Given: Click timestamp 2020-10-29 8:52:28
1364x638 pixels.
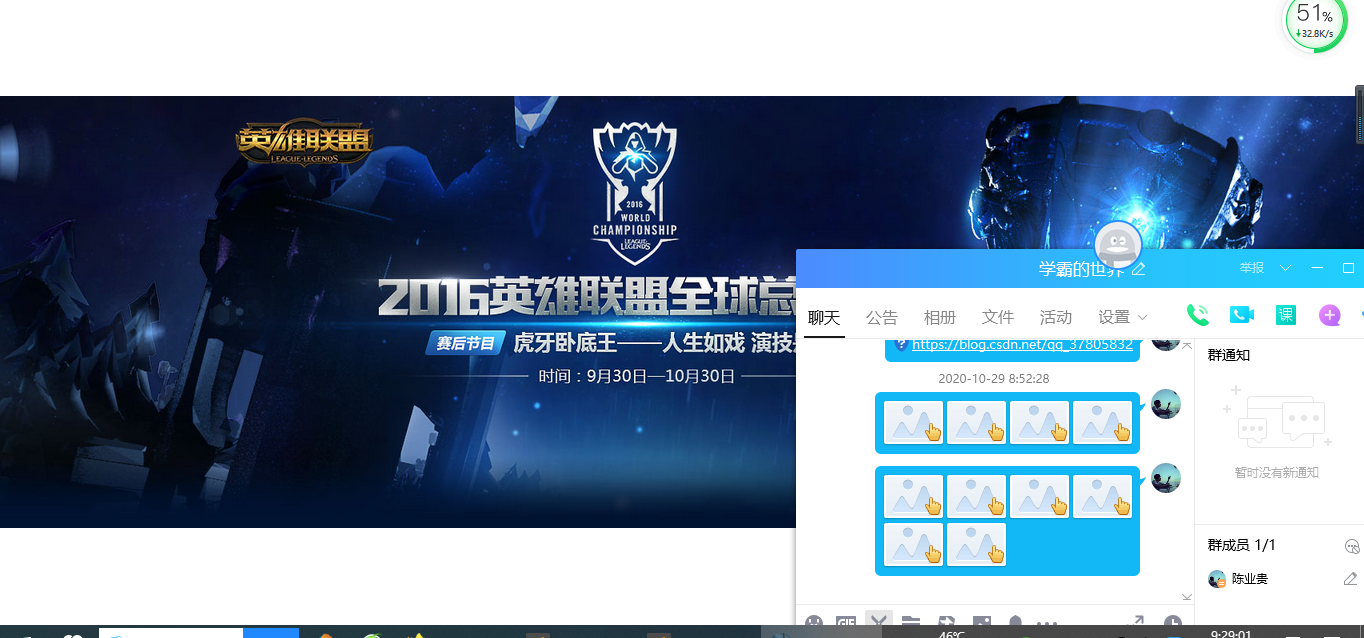Looking at the screenshot, I should point(994,379).
